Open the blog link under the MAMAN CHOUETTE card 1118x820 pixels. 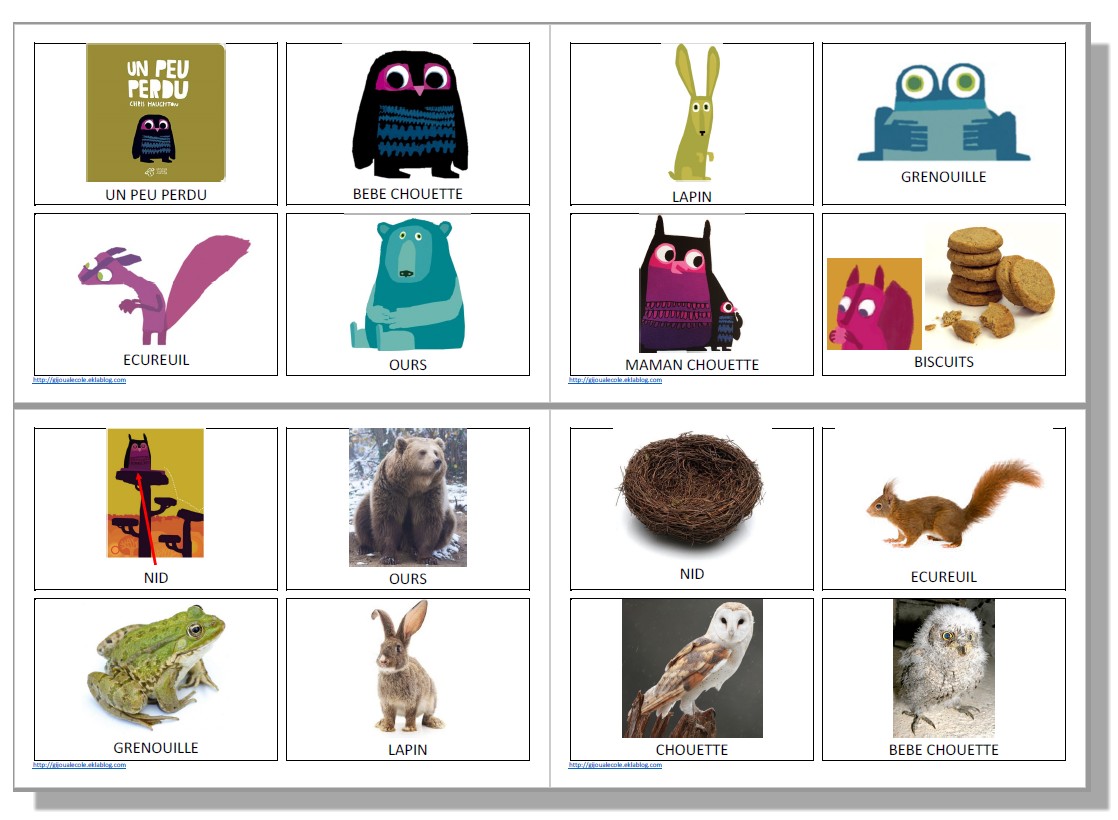tap(615, 380)
